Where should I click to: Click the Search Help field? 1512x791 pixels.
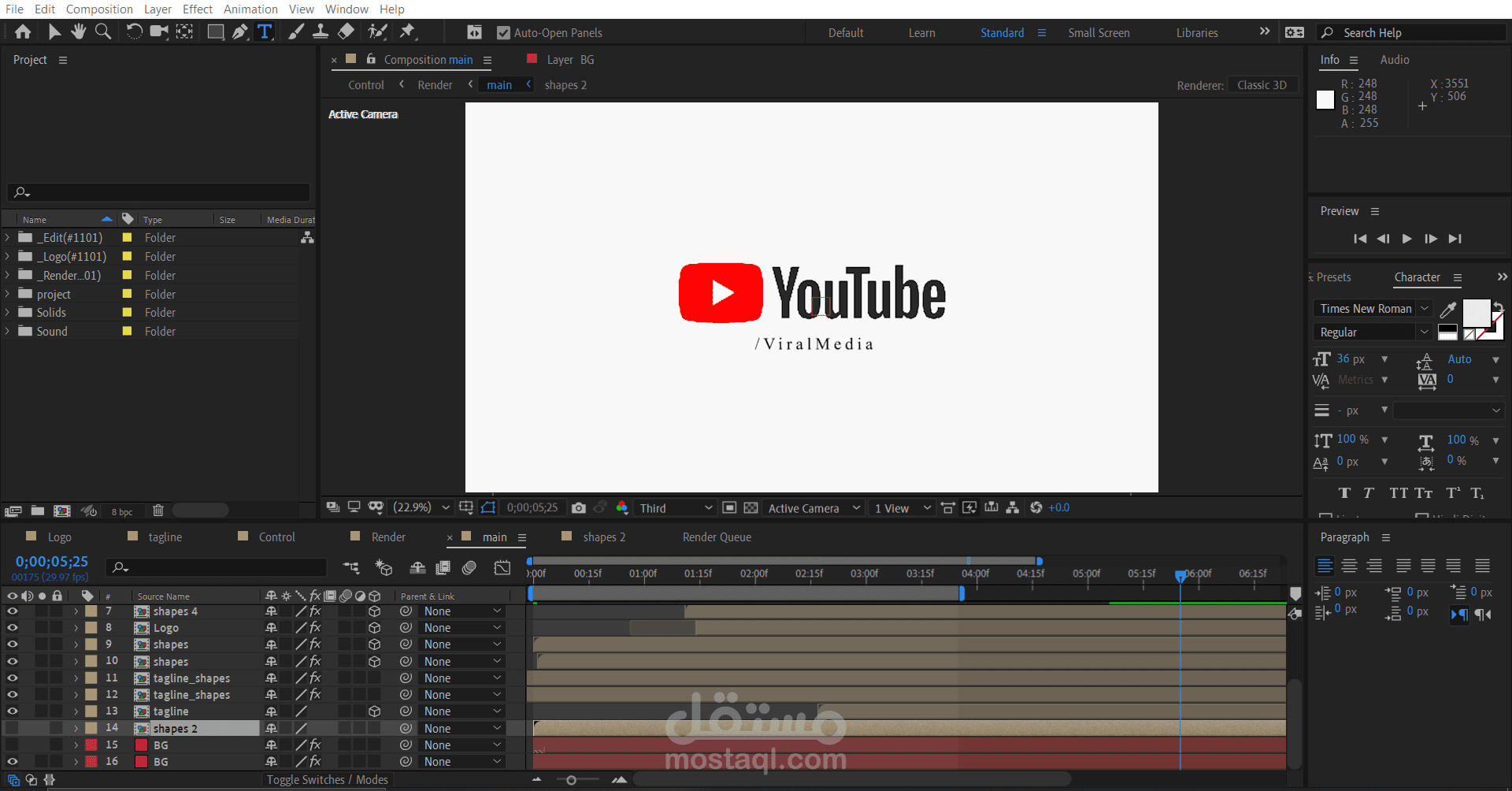pos(1411,33)
